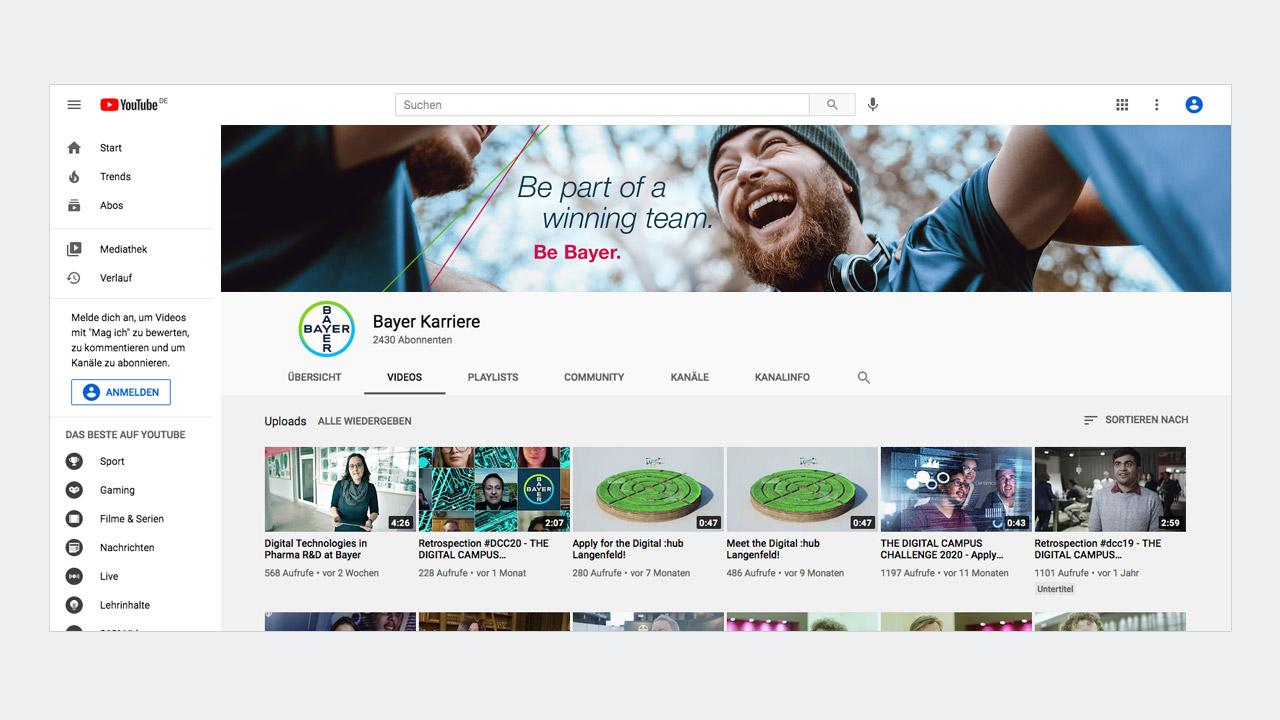This screenshot has height=720, width=1280.
Task: Open the Community tab
Action: pos(594,378)
